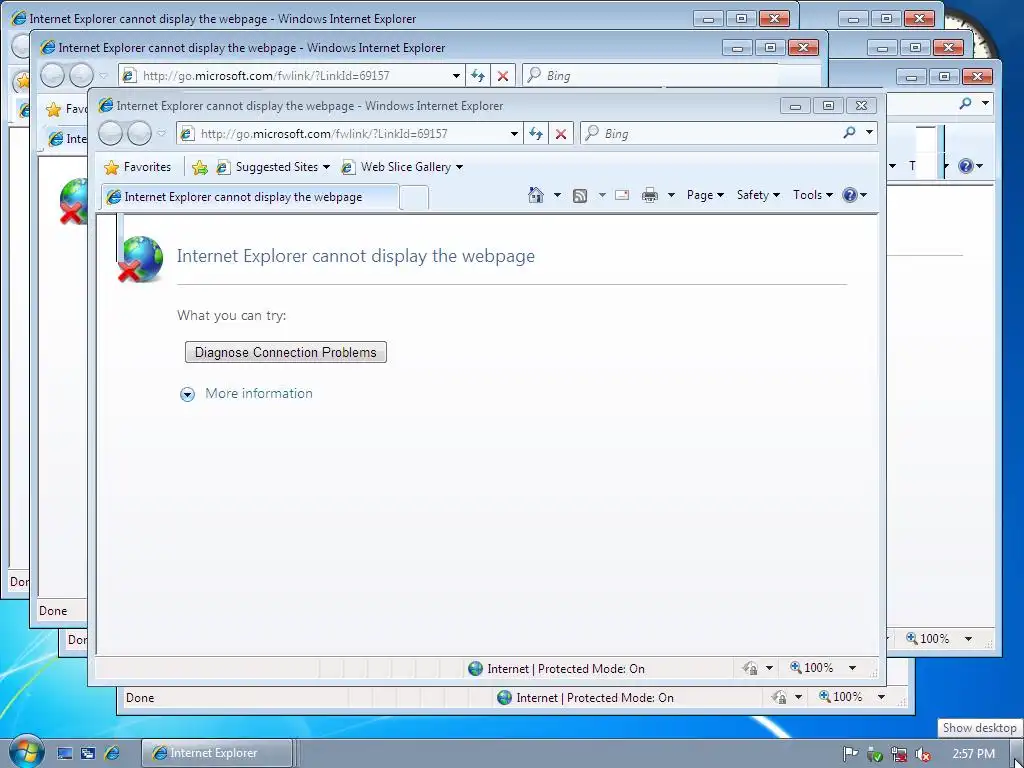Click Internet Protected Mode zone in front window status bar
Viewport: 1024px width, 768px height.
(x=557, y=668)
